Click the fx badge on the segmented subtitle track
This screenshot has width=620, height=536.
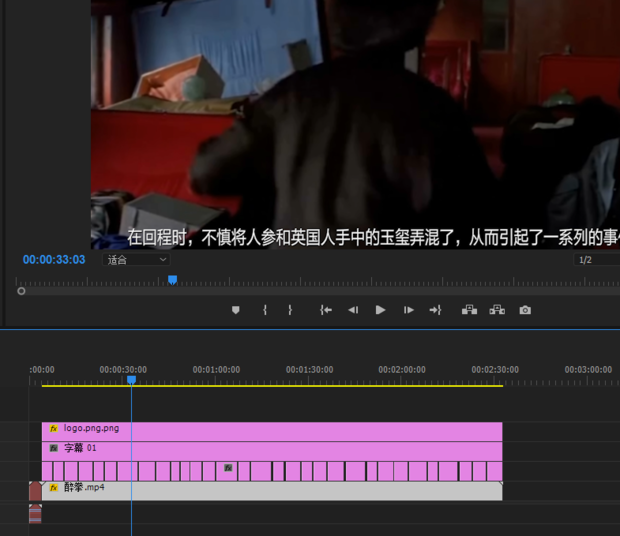[228, 468]
